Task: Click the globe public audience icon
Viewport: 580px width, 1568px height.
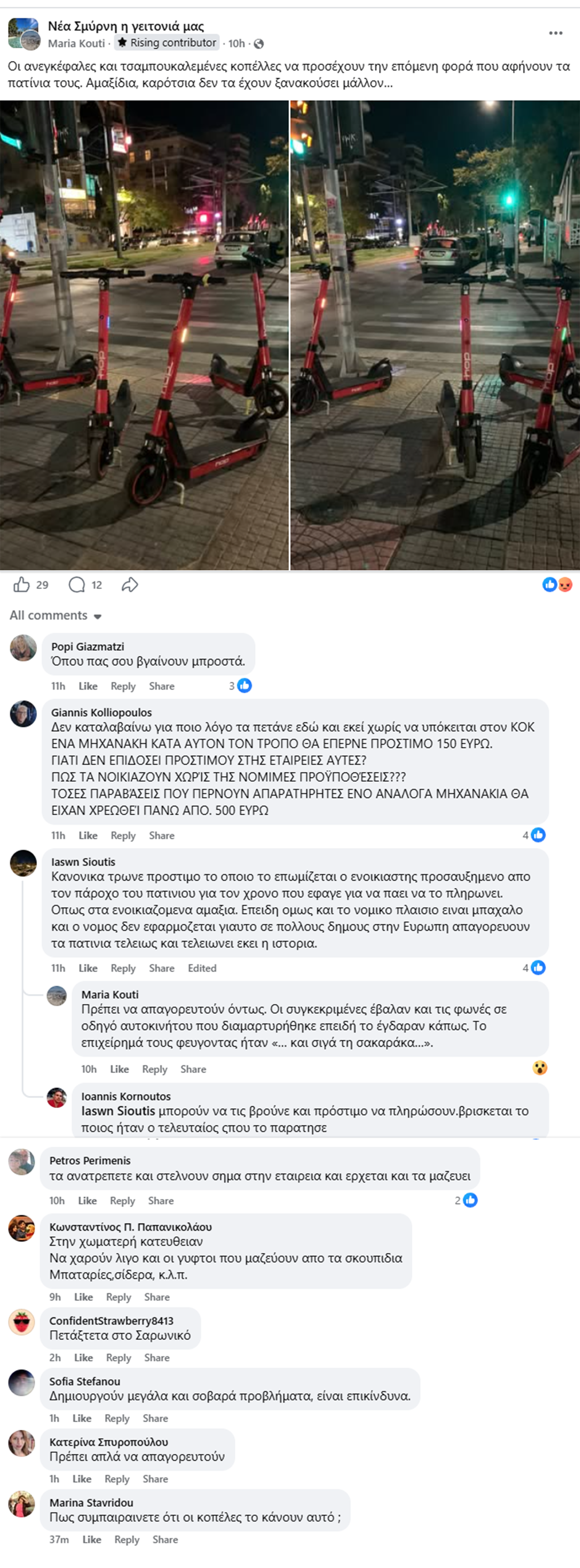Action: coord(259,44)
